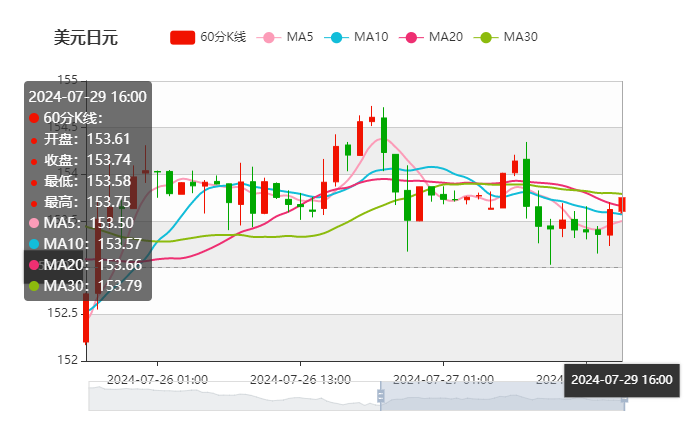The height and width of the screenshot is (427, 689).
Task: Click the 最高: 153.75 tooltip row
Action: click(x=80, y=202)
